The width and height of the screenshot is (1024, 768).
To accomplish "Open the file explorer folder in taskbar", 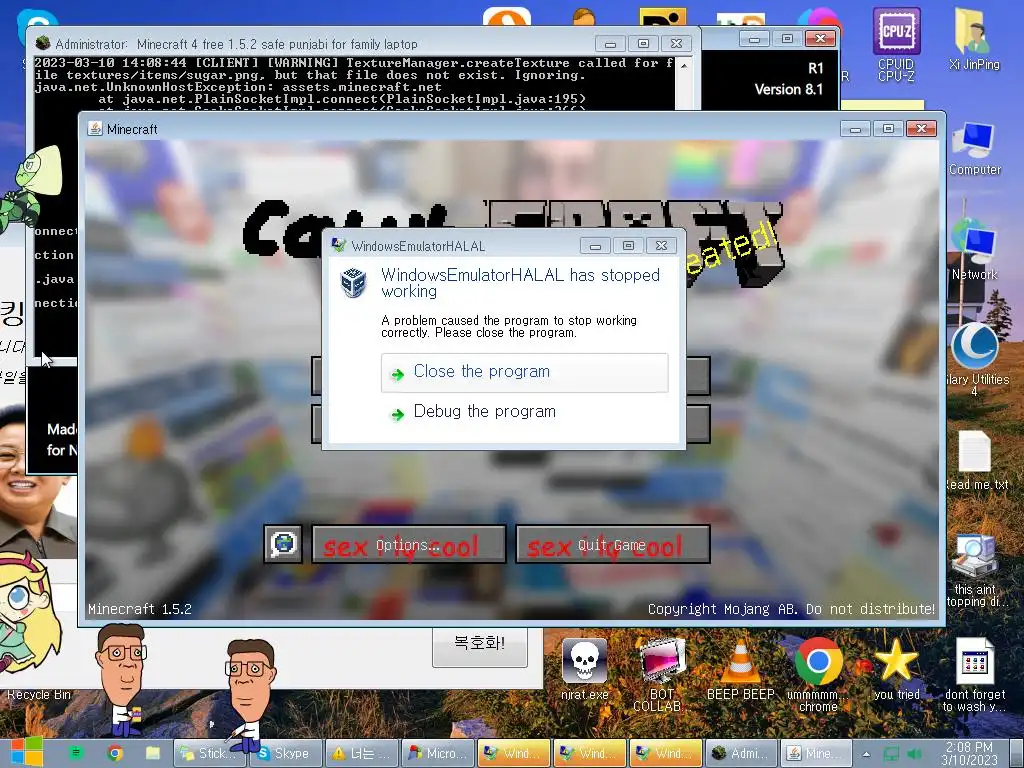I will (x=153, y=753).
